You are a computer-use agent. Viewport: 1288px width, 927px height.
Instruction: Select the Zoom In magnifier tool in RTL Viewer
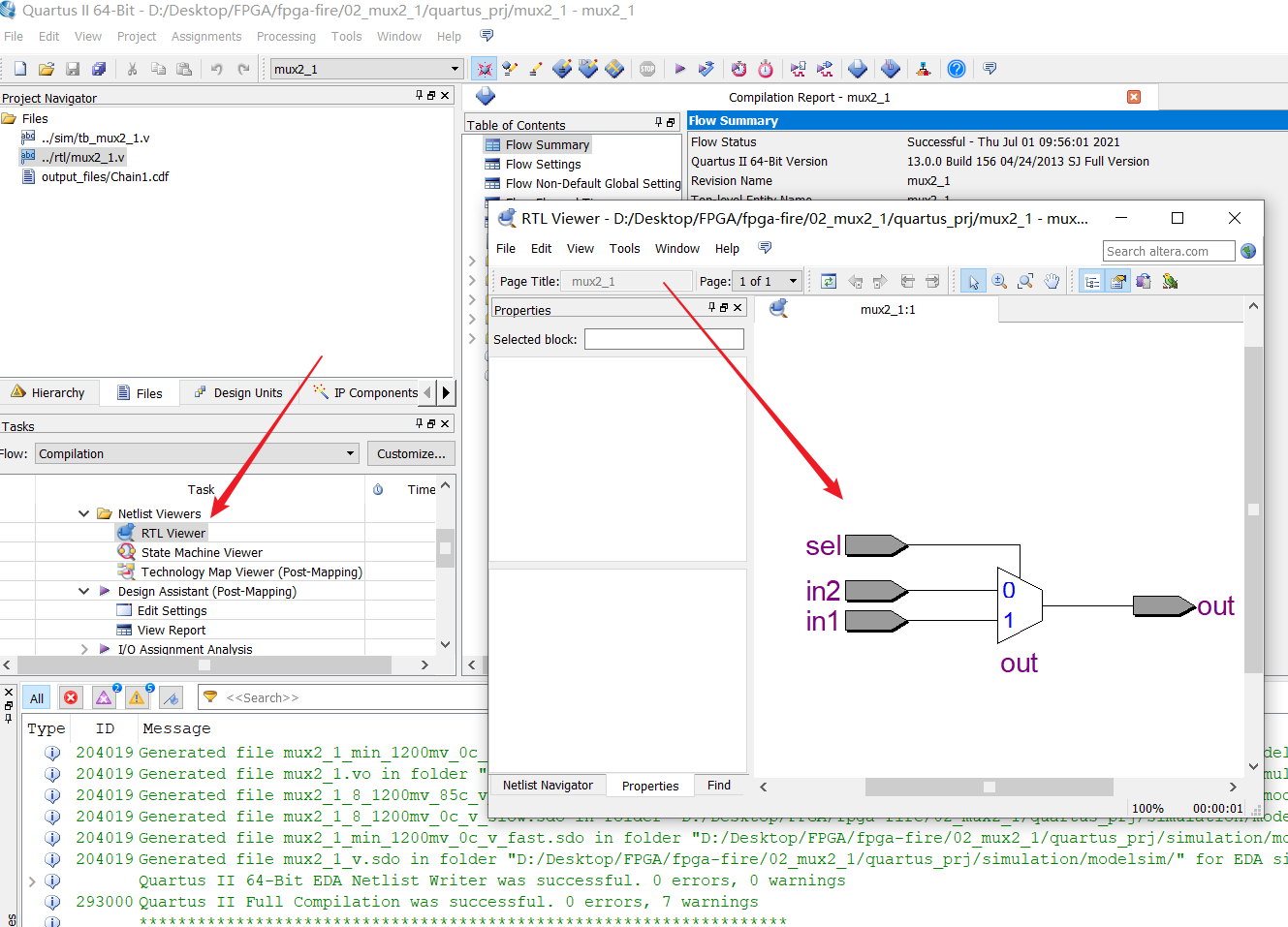point(999,281)
